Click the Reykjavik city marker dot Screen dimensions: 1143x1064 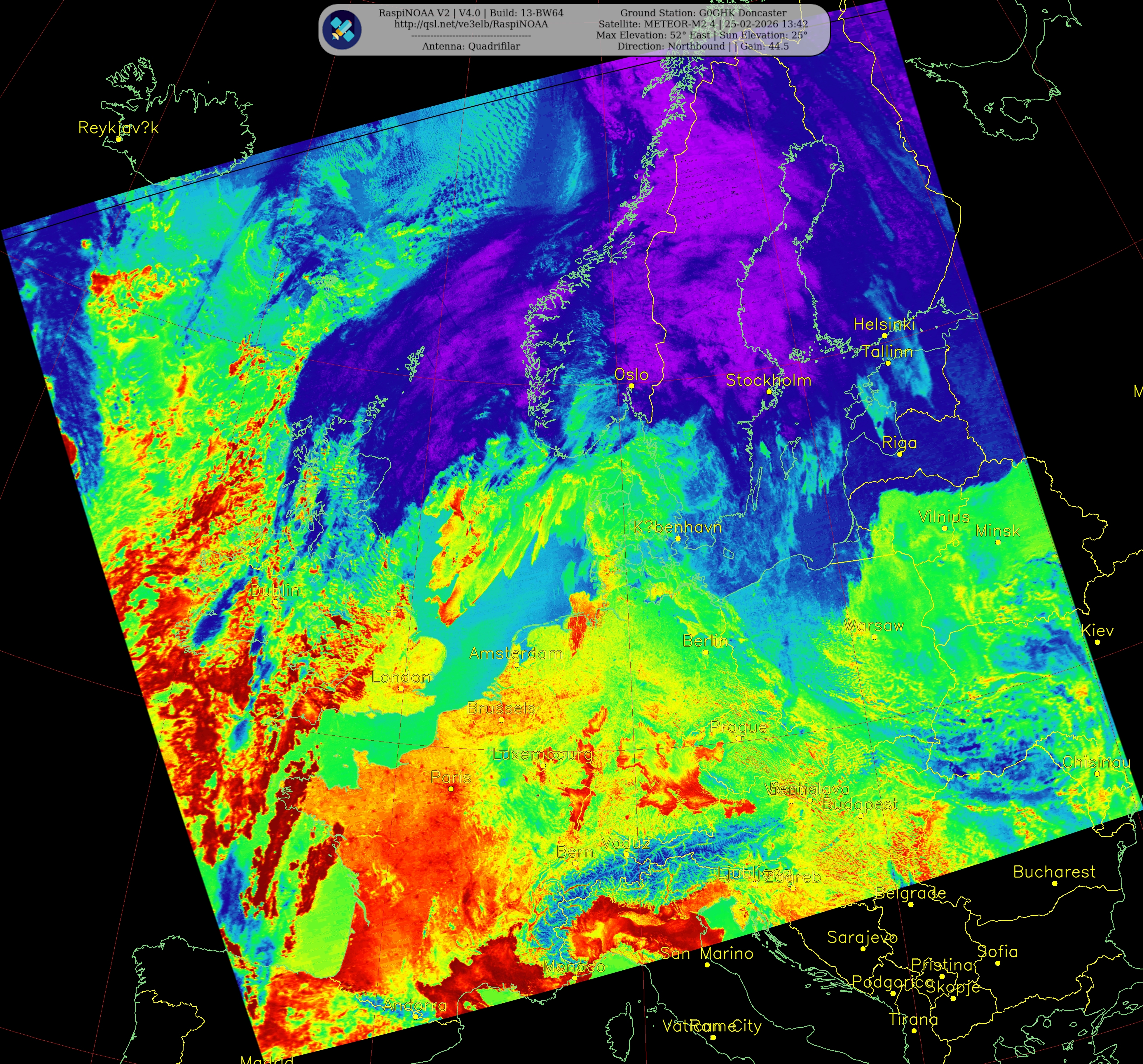click(118, 139)
